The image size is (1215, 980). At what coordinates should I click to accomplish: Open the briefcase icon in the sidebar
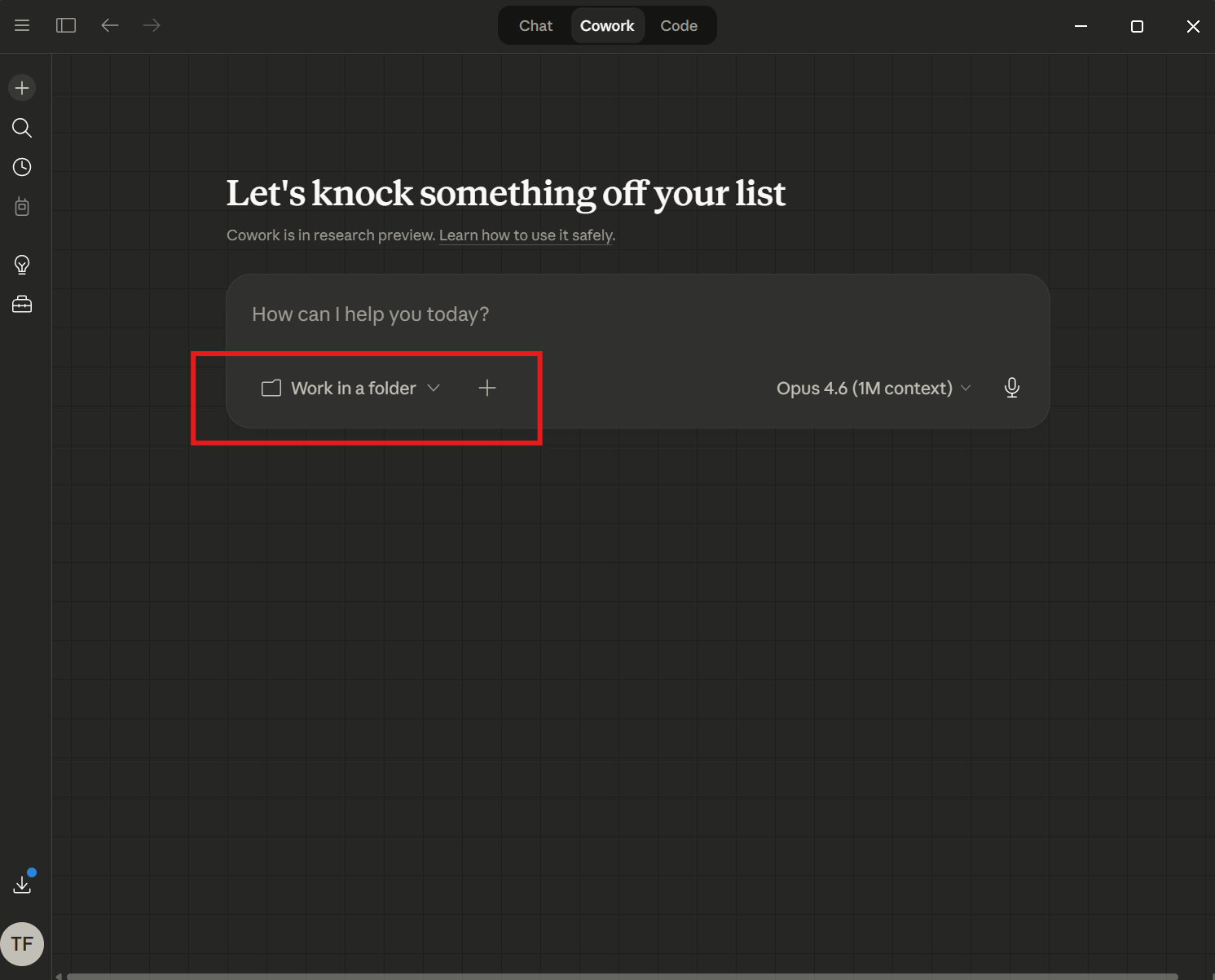coord(22,304)
